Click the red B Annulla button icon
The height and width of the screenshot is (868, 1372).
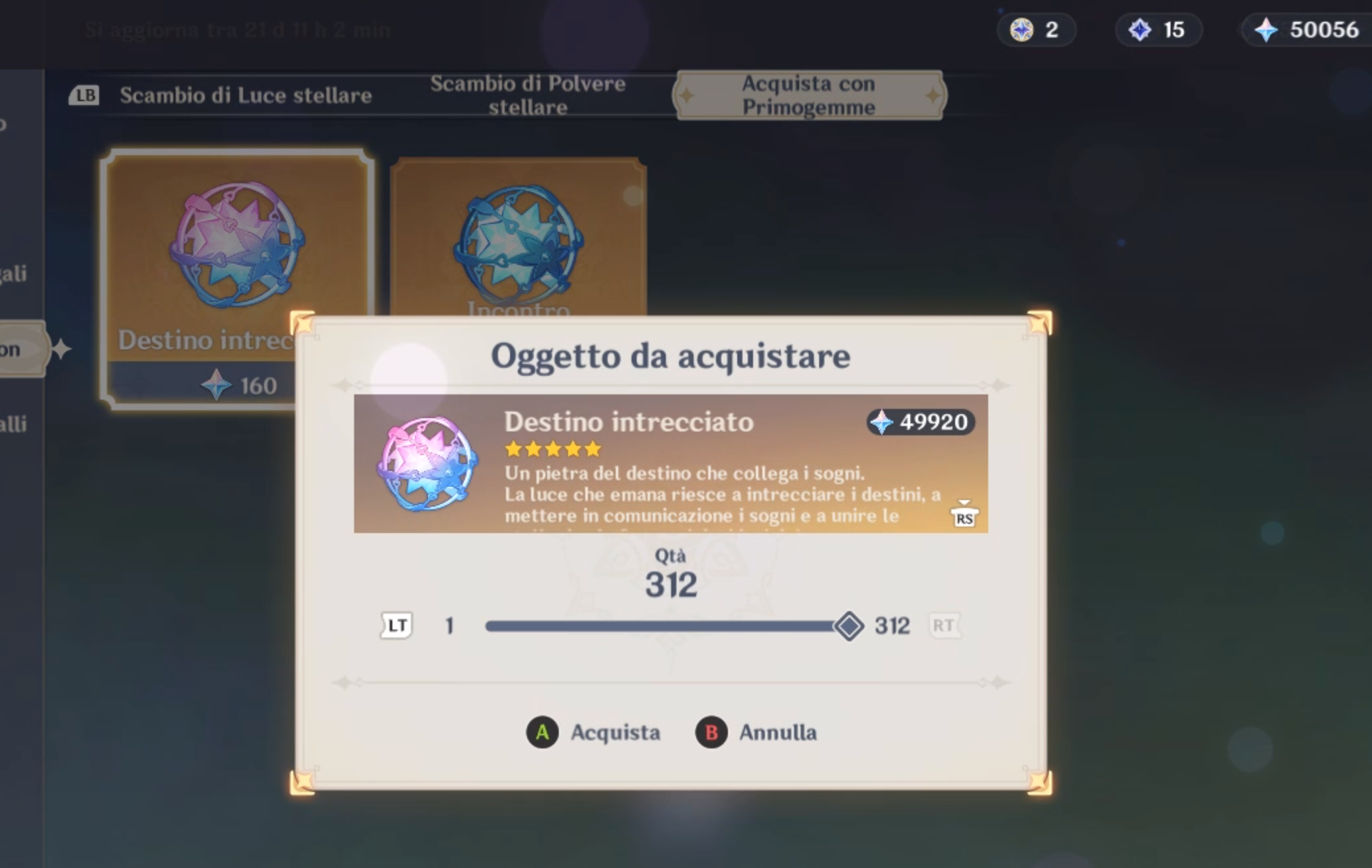point(711,732)
